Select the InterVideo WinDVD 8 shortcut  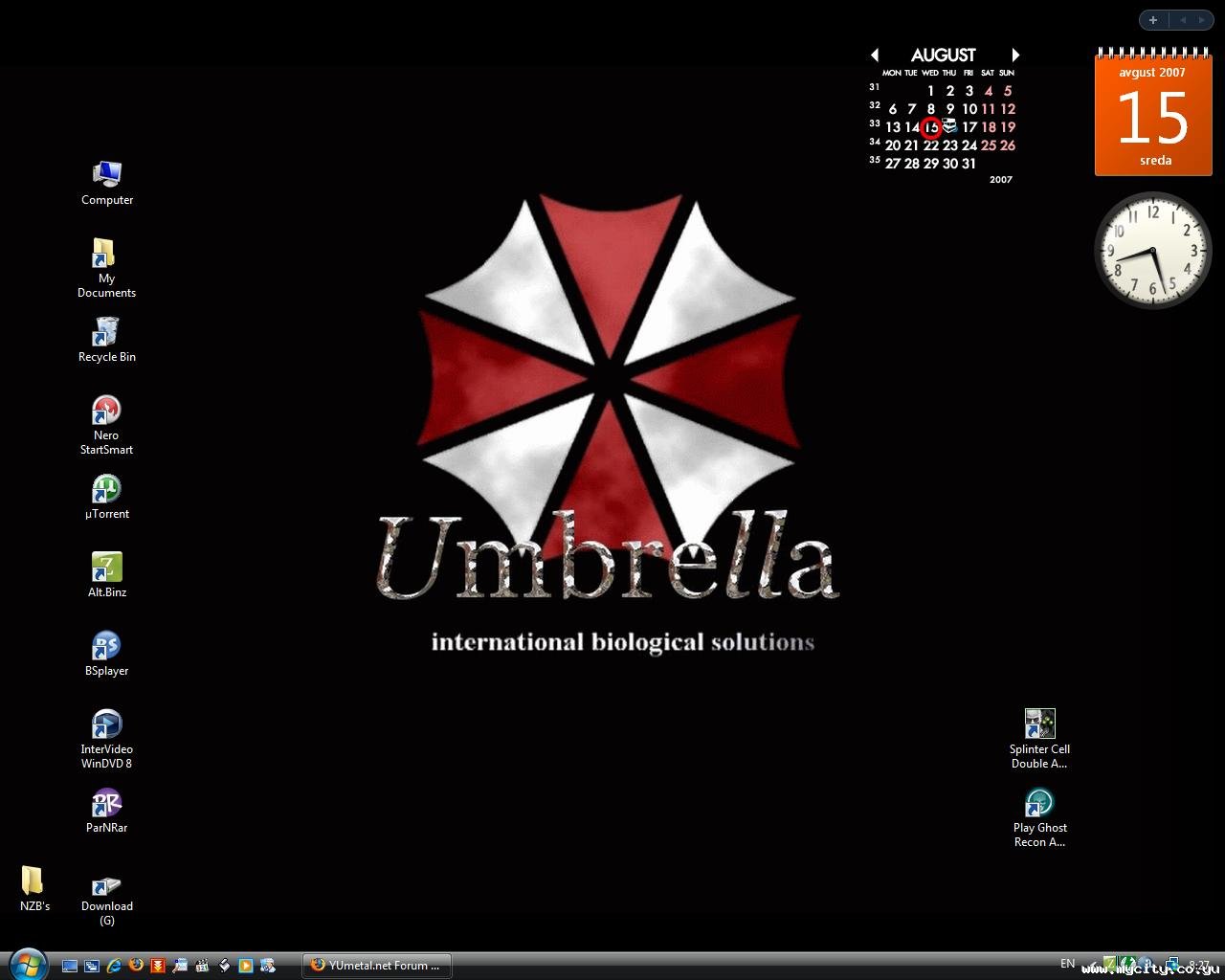click(x=106, y=739)
